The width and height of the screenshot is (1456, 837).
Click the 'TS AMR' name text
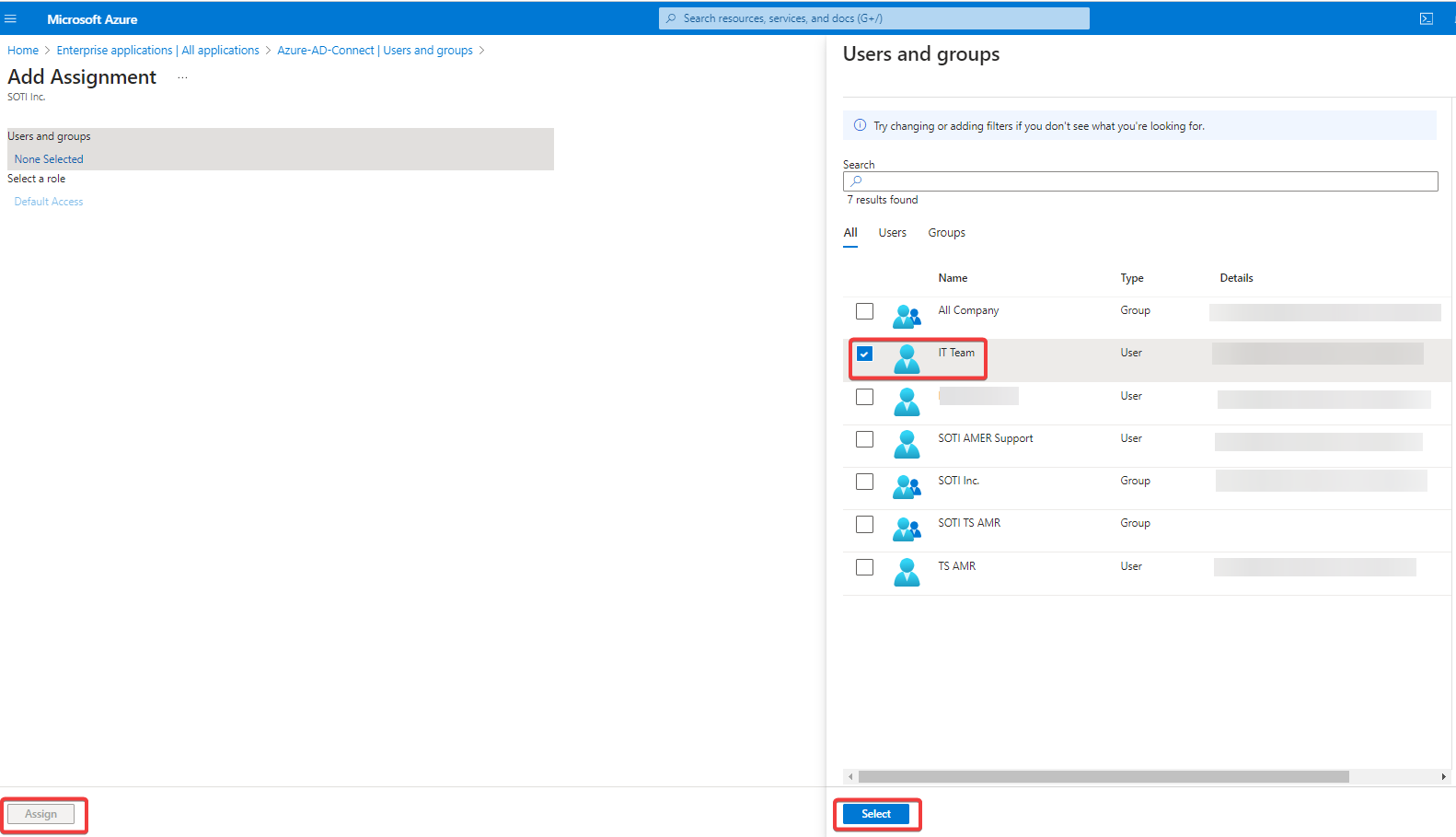(x=957, y=566)
